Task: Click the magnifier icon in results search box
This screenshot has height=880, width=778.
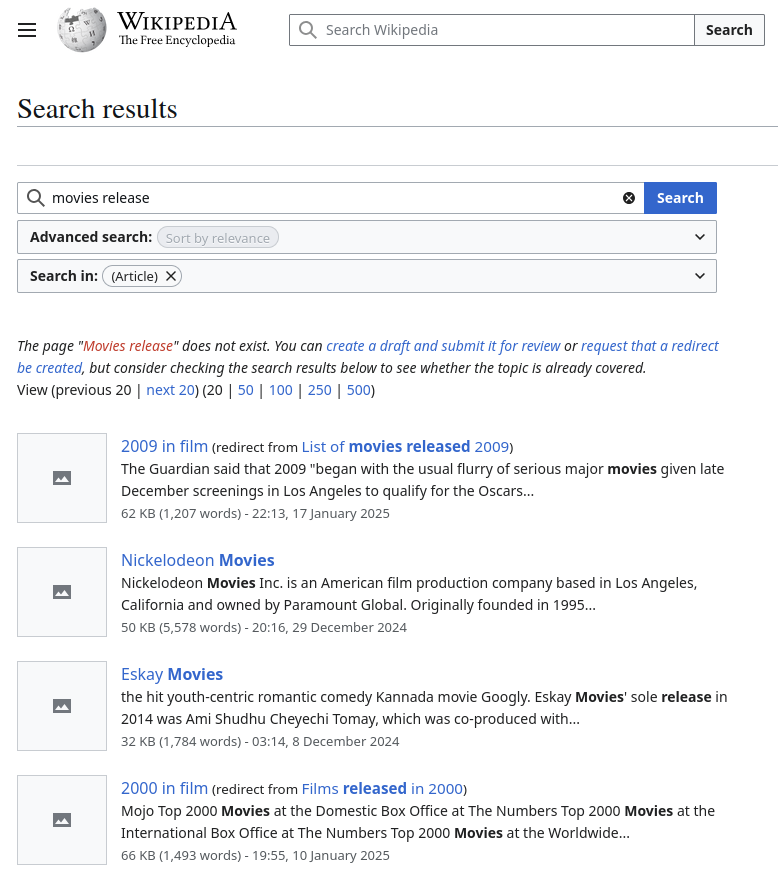Action: tap(35, 198)
